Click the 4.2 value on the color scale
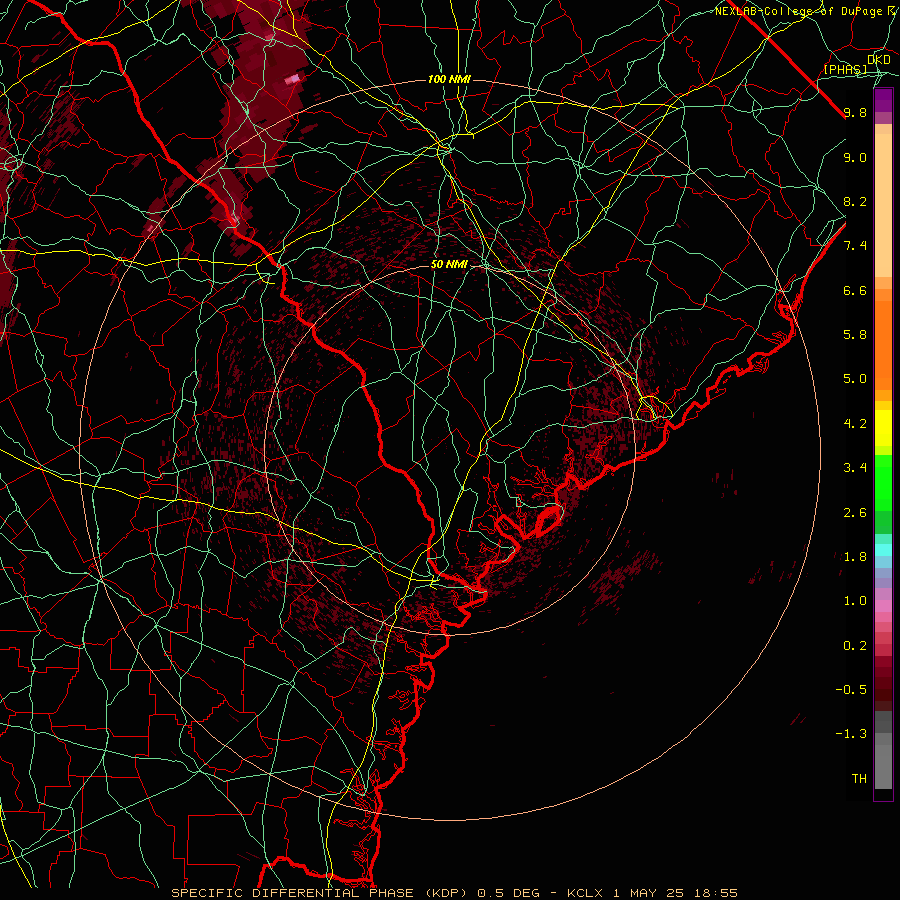Screen dimensions: 900x900 coord(855,424)
